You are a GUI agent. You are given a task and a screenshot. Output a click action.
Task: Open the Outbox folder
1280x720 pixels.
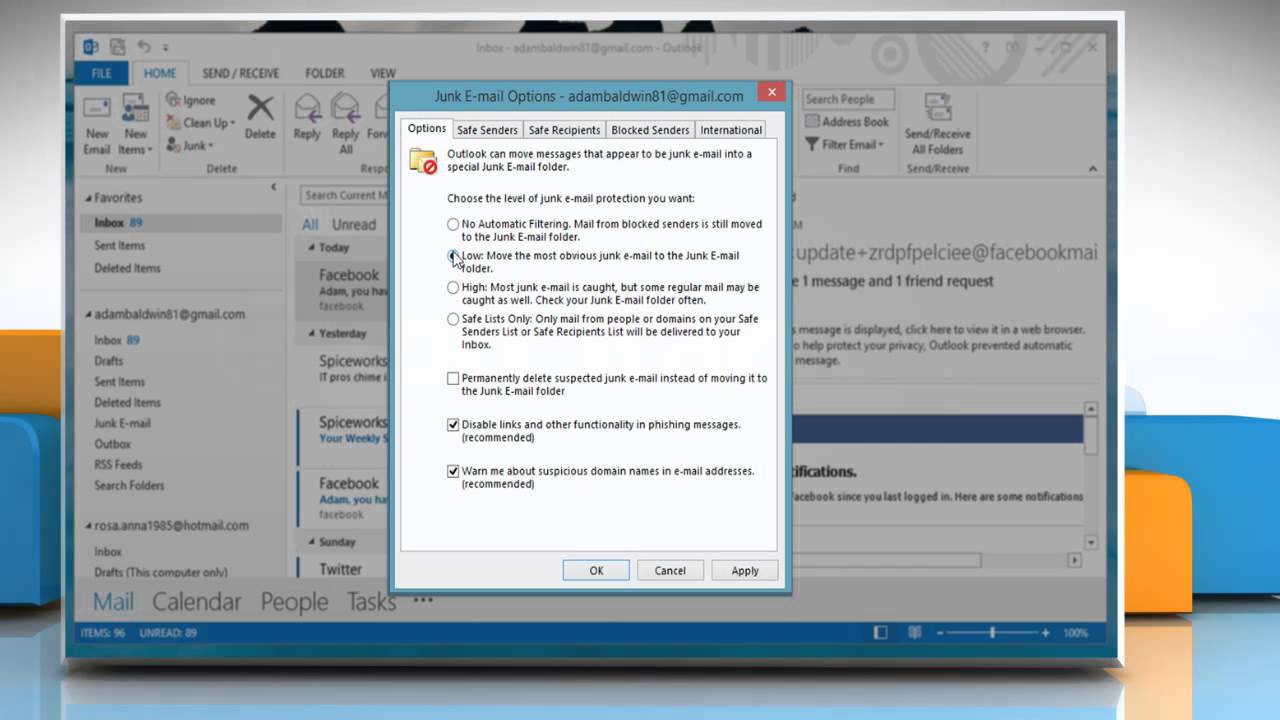[112, 444]
